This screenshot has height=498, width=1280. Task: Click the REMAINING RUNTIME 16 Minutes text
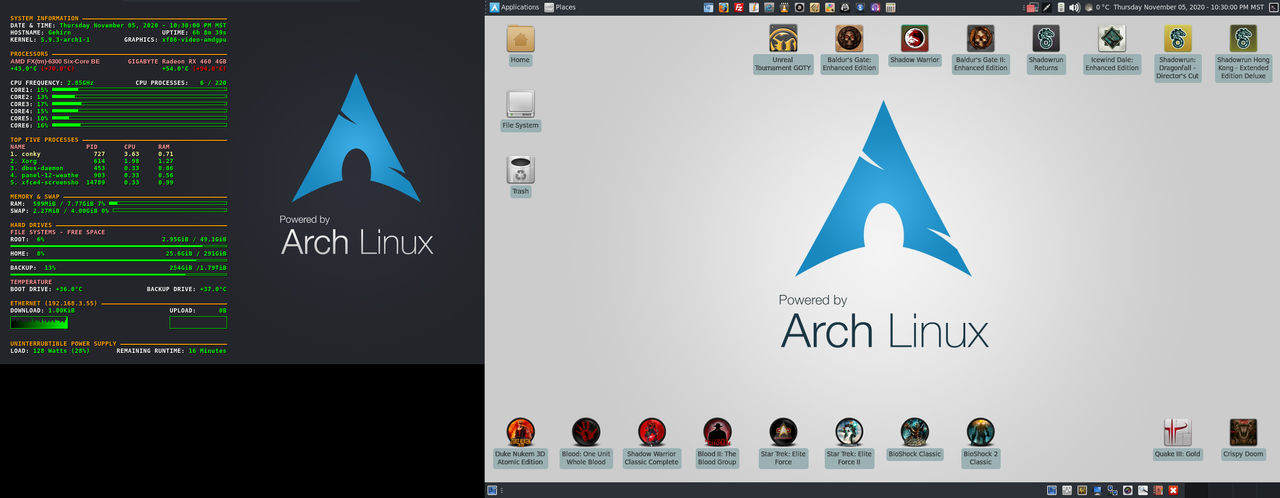[x=171, y=351]
